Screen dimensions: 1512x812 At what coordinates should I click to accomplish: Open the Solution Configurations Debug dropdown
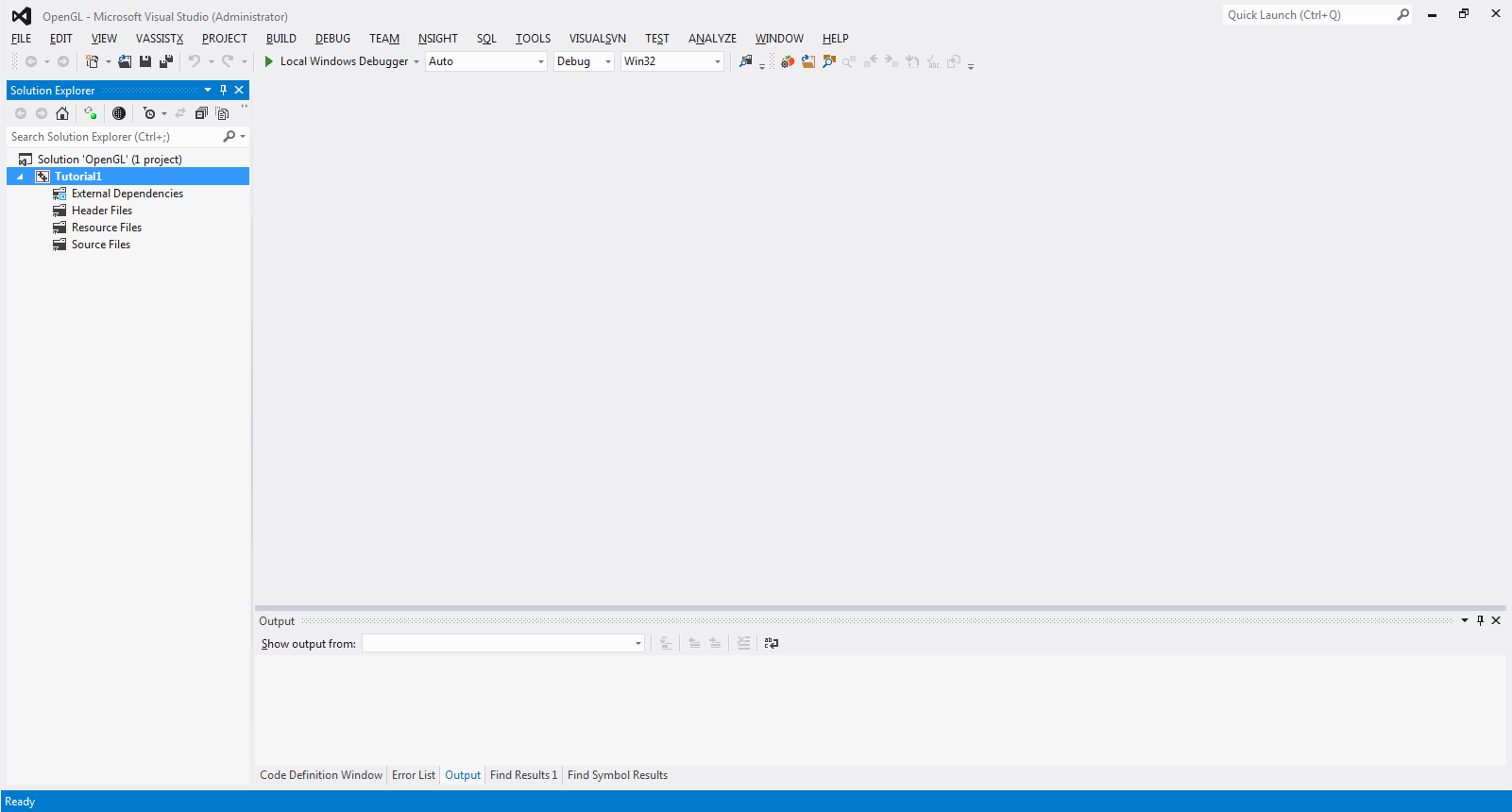(x=608, y=61)
